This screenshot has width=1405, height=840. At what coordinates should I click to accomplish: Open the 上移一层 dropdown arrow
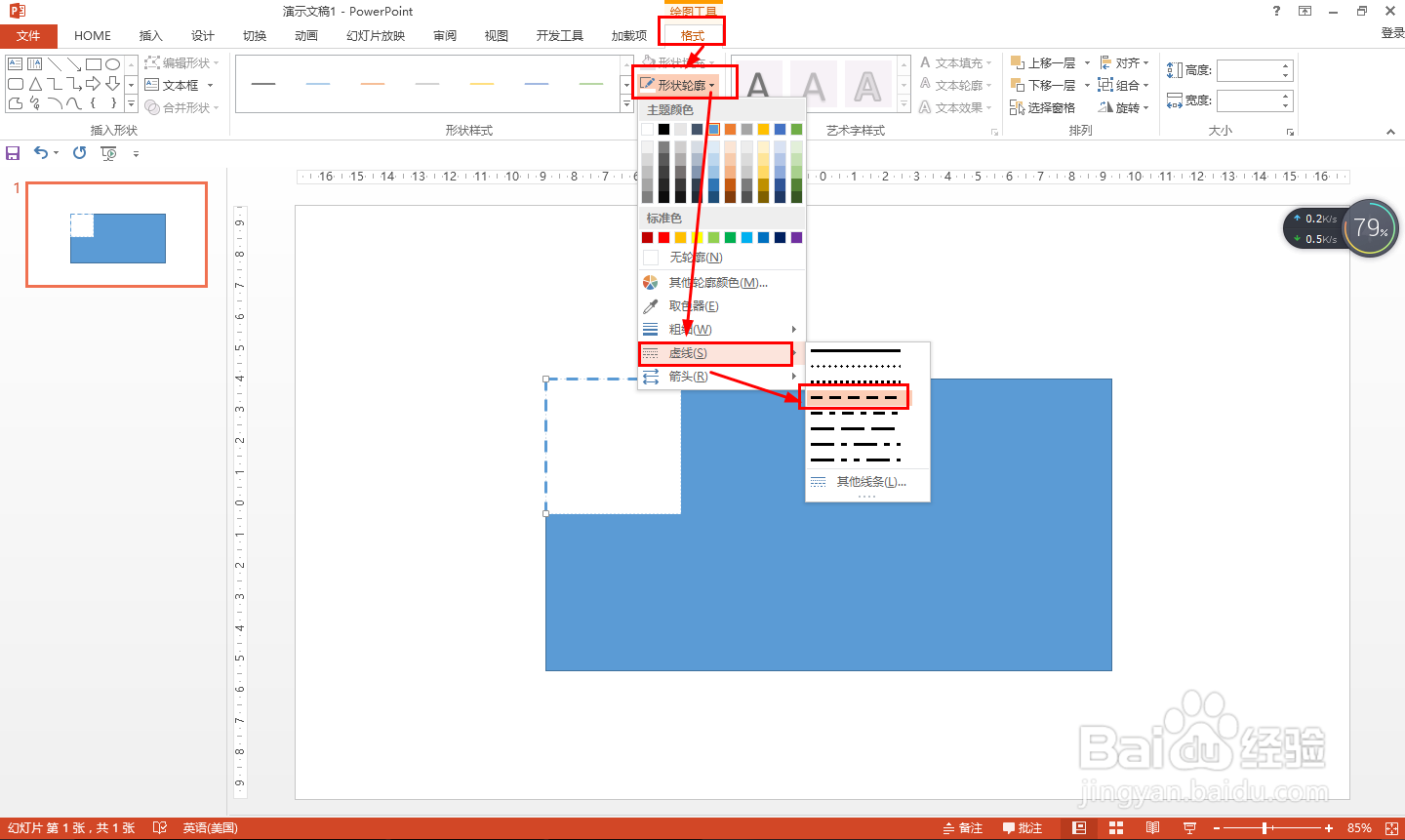(x=1087, y=62)
